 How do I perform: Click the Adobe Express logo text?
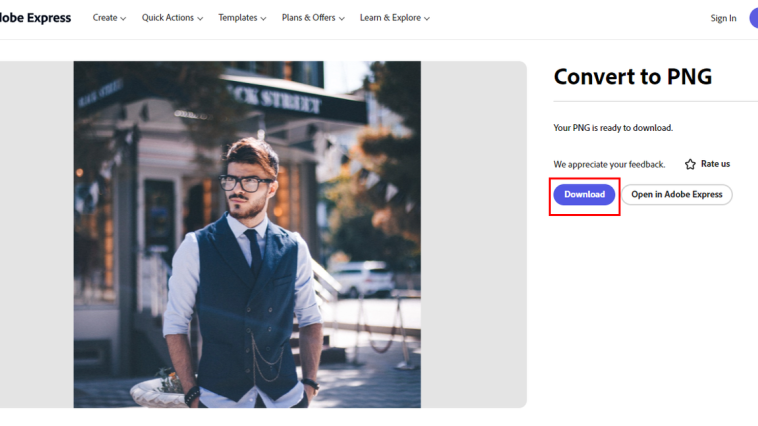35,18
